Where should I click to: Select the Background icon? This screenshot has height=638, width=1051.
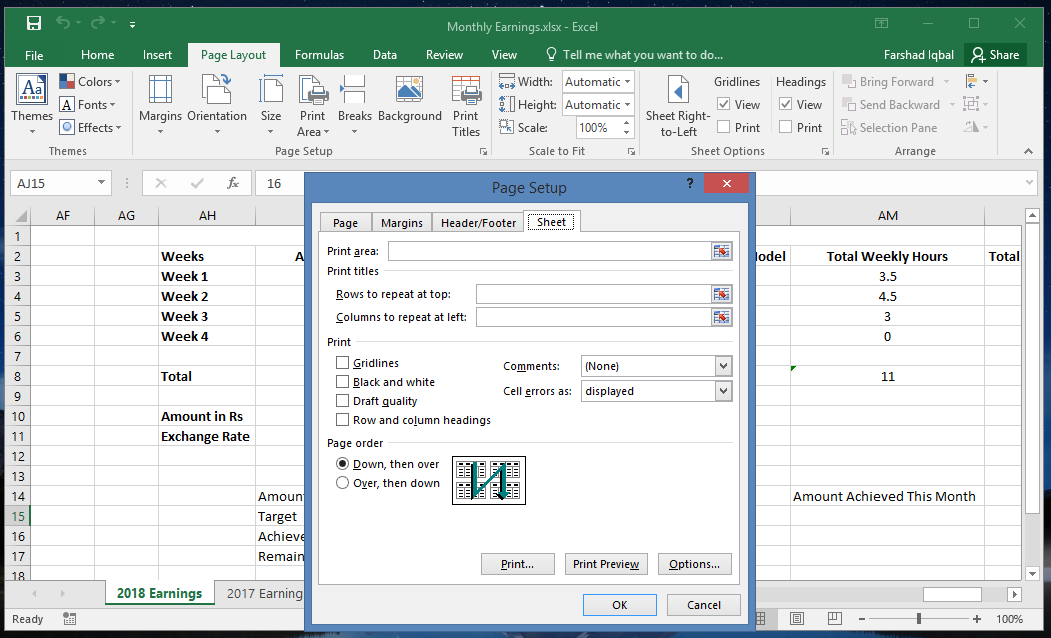(x=409, y=103)
